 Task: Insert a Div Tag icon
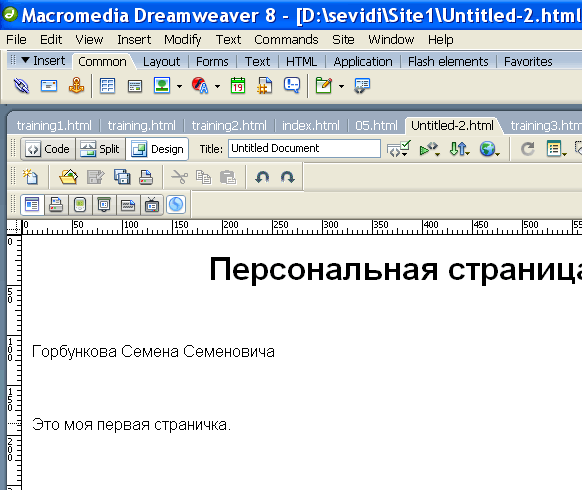(135, 86)
